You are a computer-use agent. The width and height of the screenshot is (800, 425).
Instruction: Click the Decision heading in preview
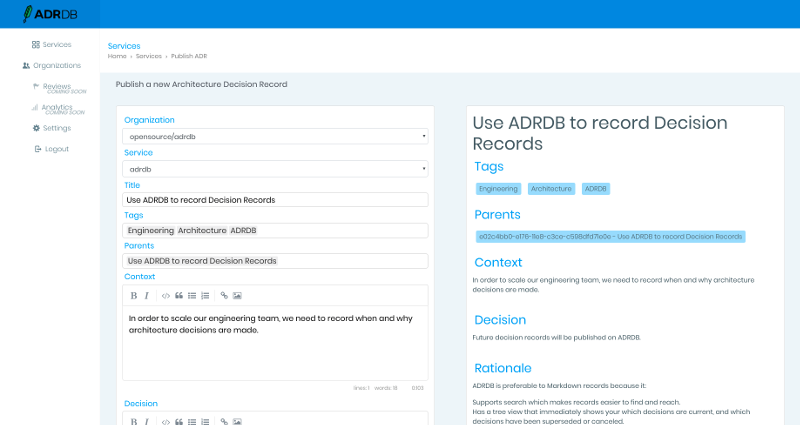point(500,320)
